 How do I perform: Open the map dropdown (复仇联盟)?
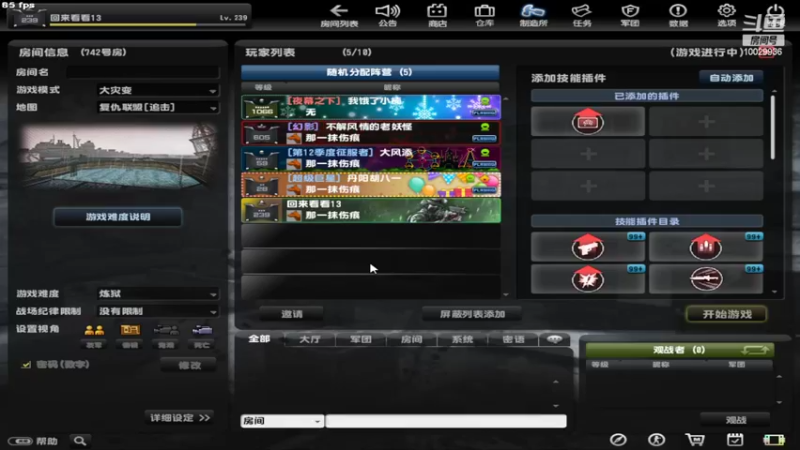pos(158,108)
